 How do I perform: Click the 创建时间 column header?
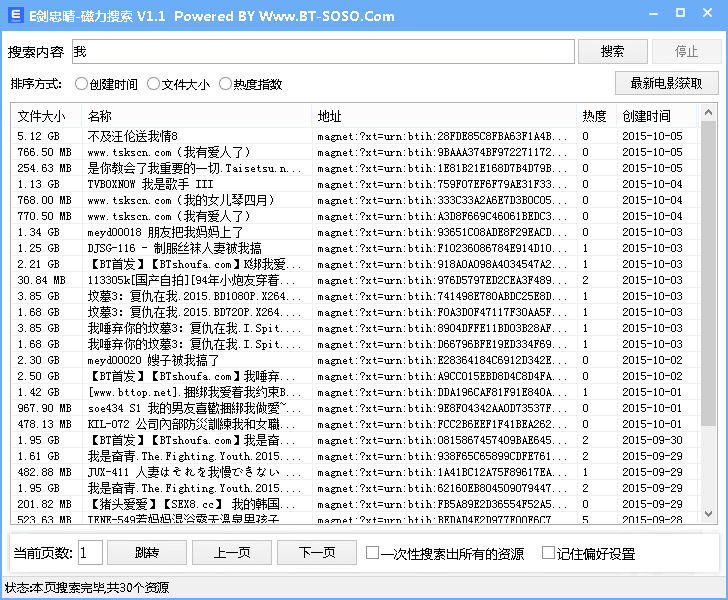coord(656,116)
